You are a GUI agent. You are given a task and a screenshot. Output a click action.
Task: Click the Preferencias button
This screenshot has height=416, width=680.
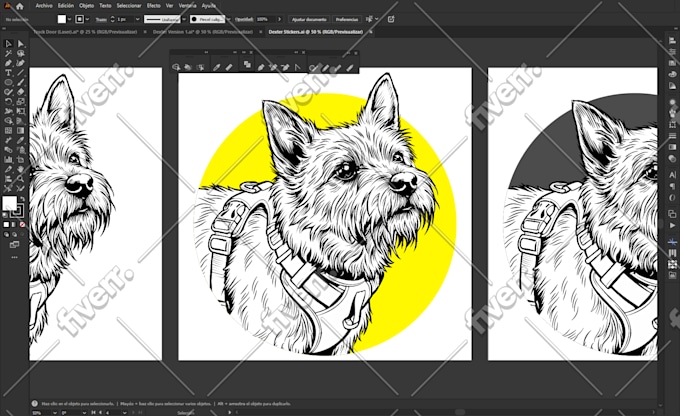347,19
